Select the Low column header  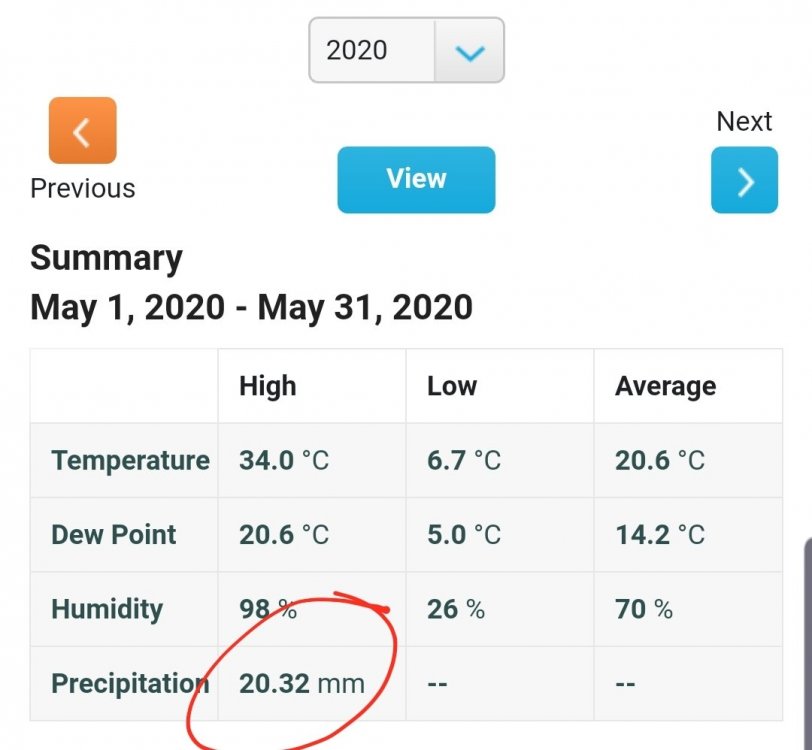coord(452,386)
